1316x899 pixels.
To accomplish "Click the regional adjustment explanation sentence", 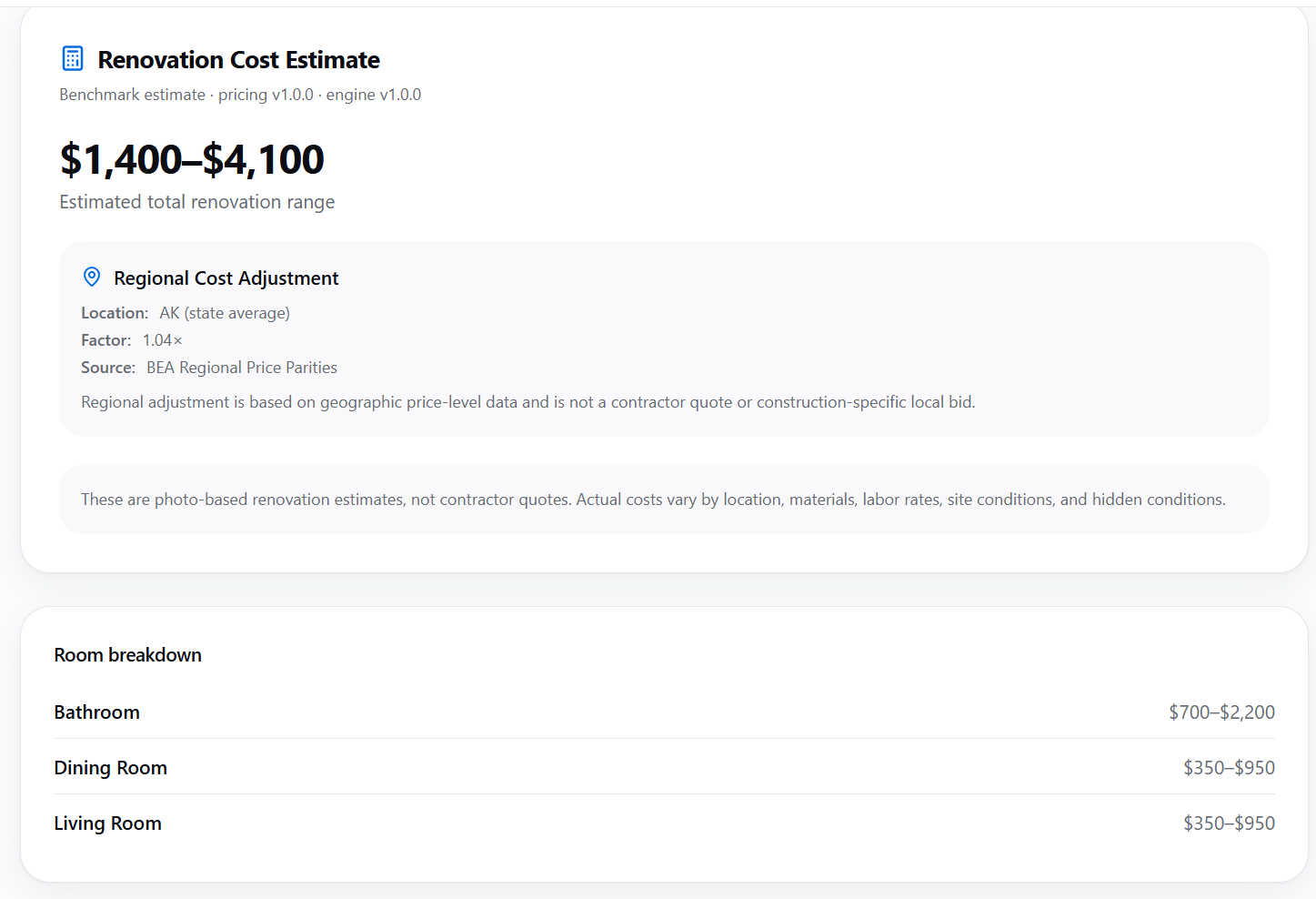I will 528,402.
